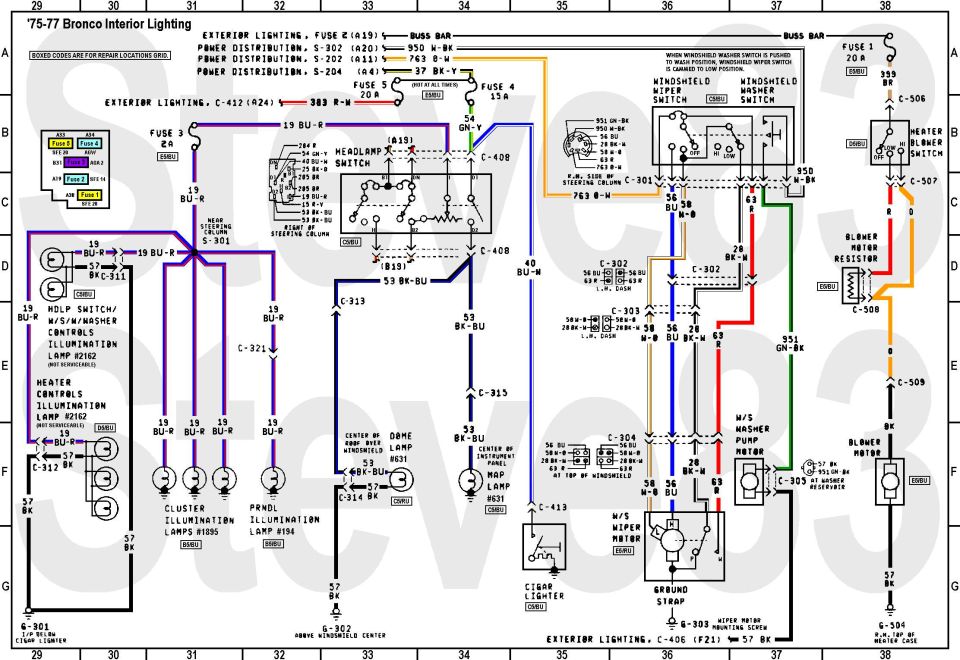Click the C-315 connector label
The height and width of the screenshot is (660, 960).
493,392
